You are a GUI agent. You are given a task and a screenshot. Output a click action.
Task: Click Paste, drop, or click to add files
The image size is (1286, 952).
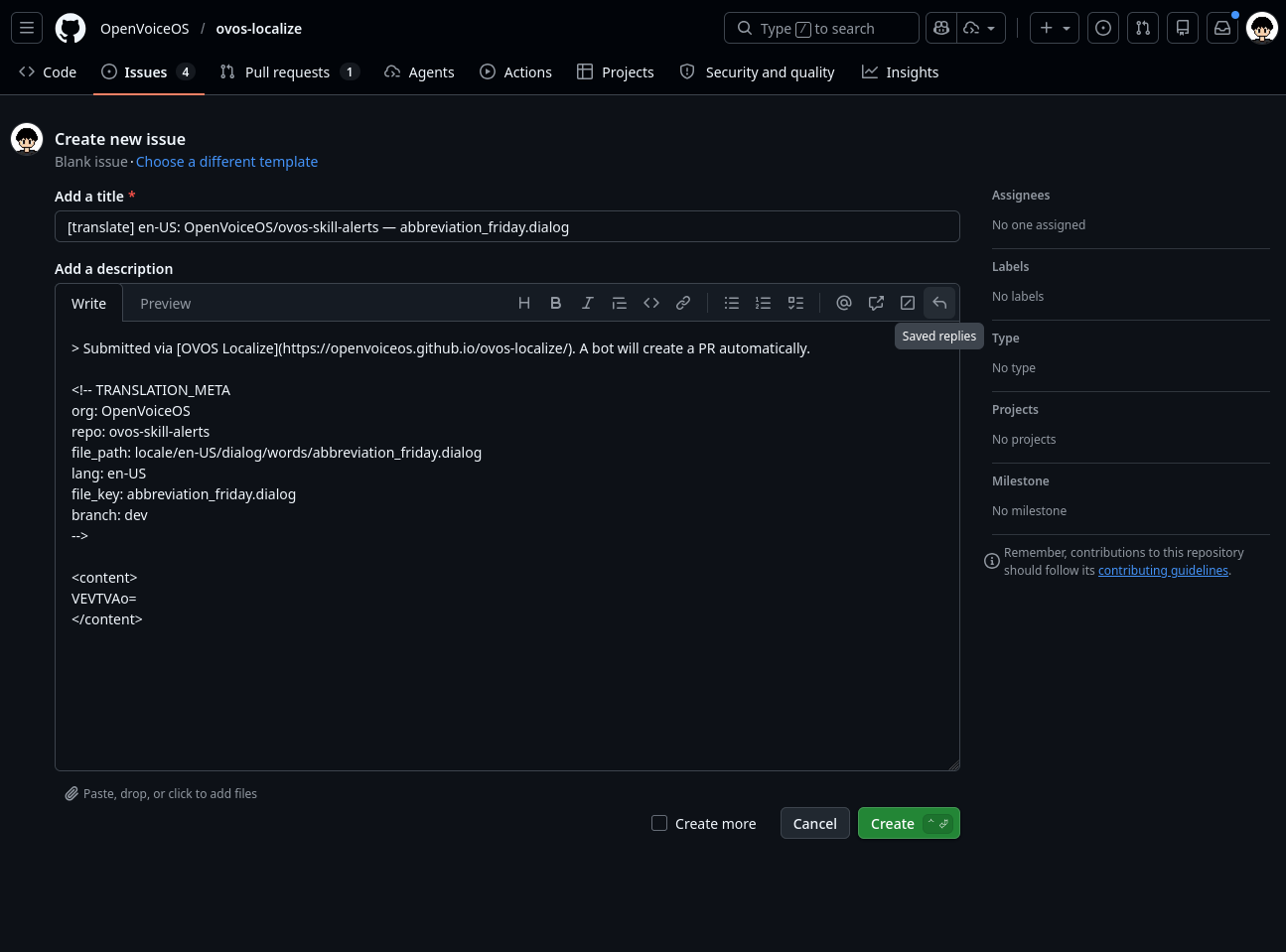[x=161, y=793]
